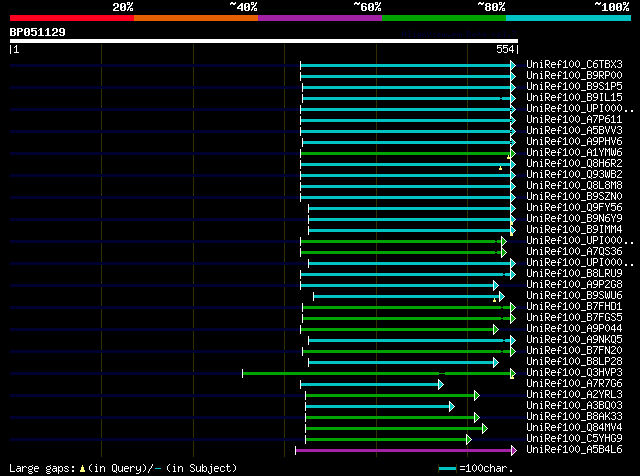View the UniRef100_A2YRL3 hit label

[574, 395]
